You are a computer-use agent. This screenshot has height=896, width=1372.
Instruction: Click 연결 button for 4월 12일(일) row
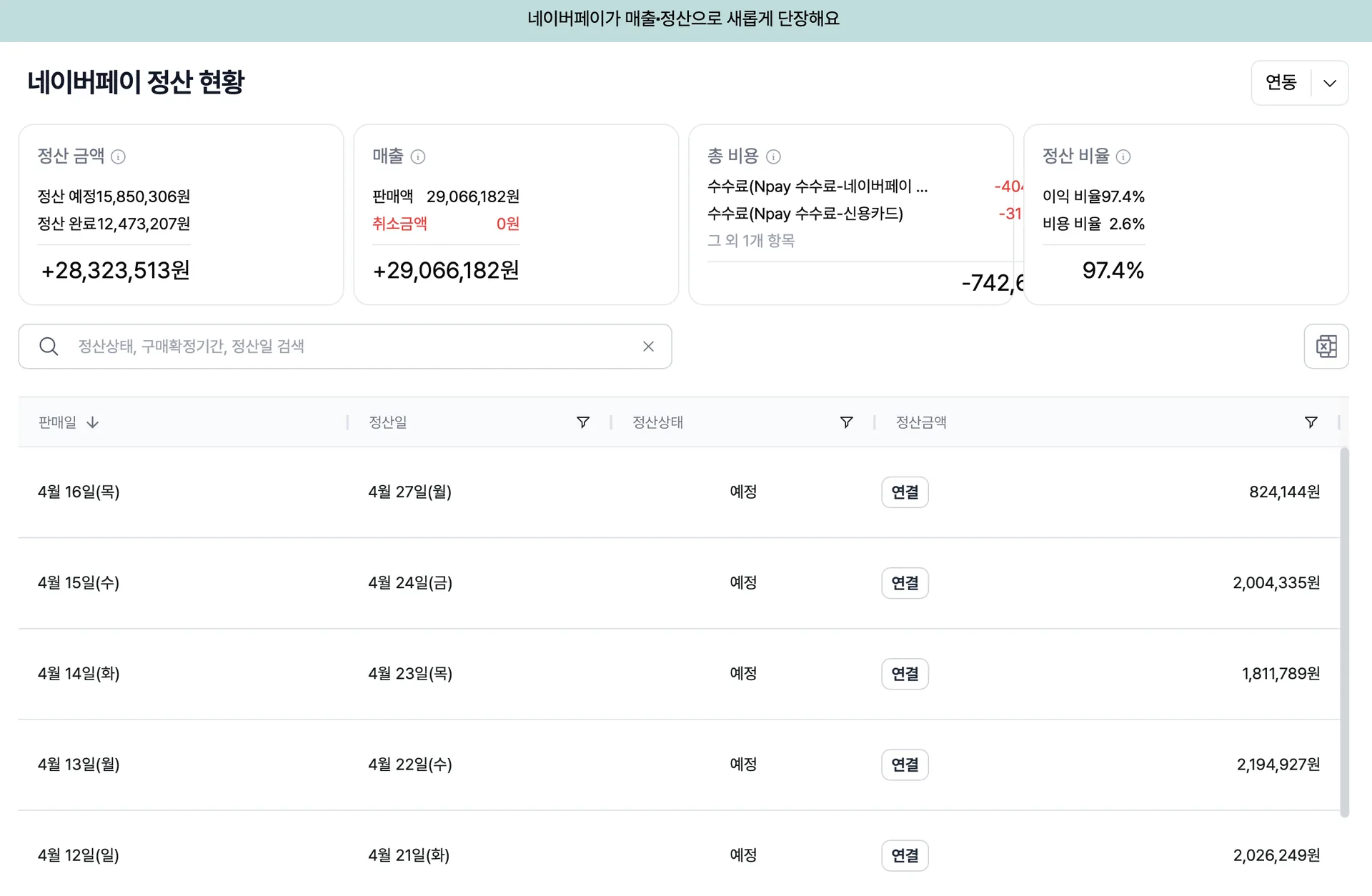[x=905, y=855]
